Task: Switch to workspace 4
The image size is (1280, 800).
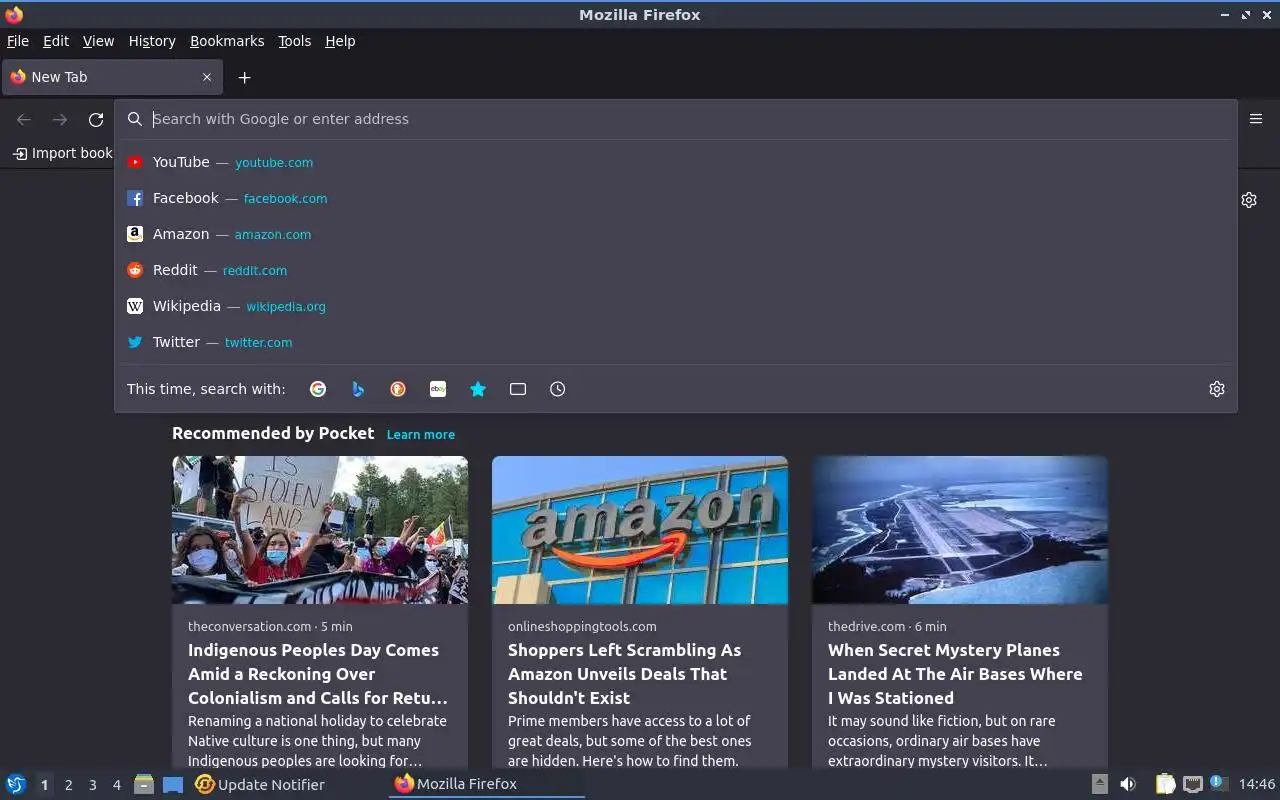Action: [116, 785]
